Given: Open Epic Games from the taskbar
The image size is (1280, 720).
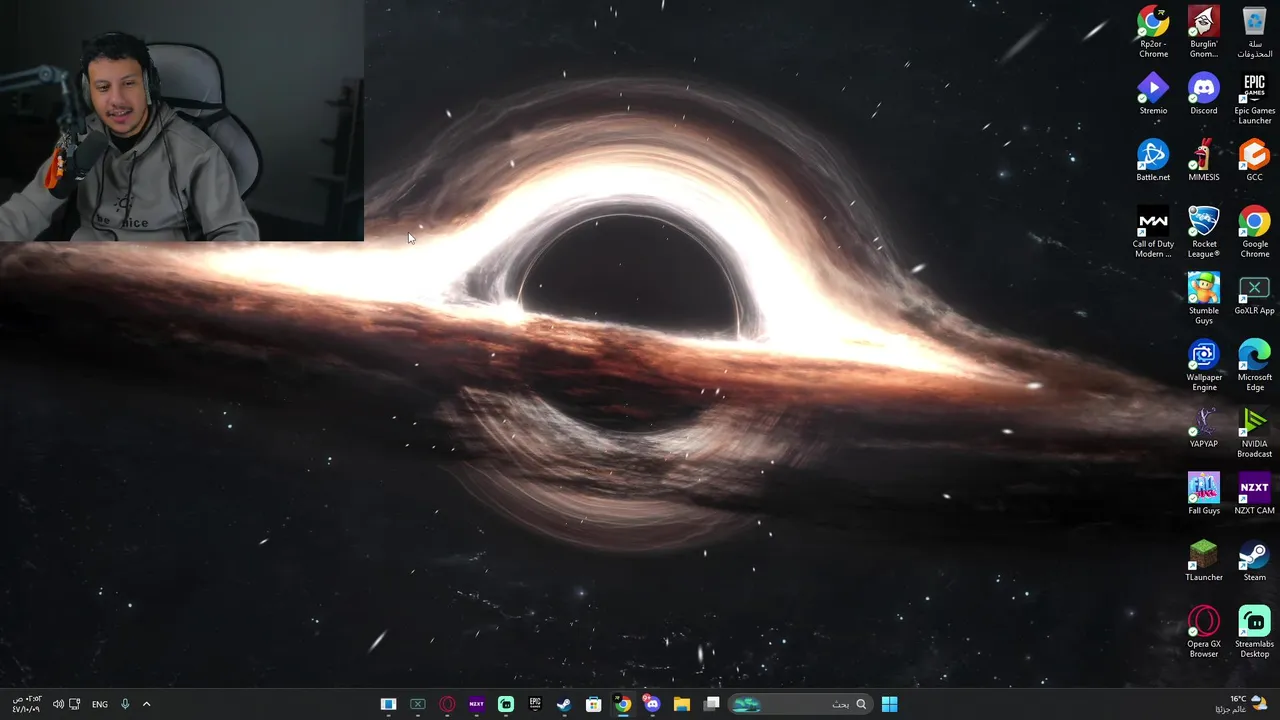Looking at the screenshot, I should tap(535, 704).
